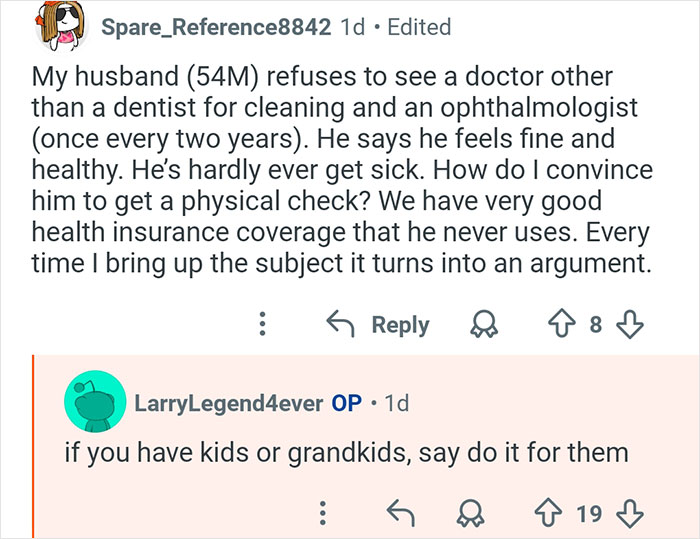The image size is (700, 539).
Task: Click the 1d timestamp on top comment
Action: tap(352, 27)
